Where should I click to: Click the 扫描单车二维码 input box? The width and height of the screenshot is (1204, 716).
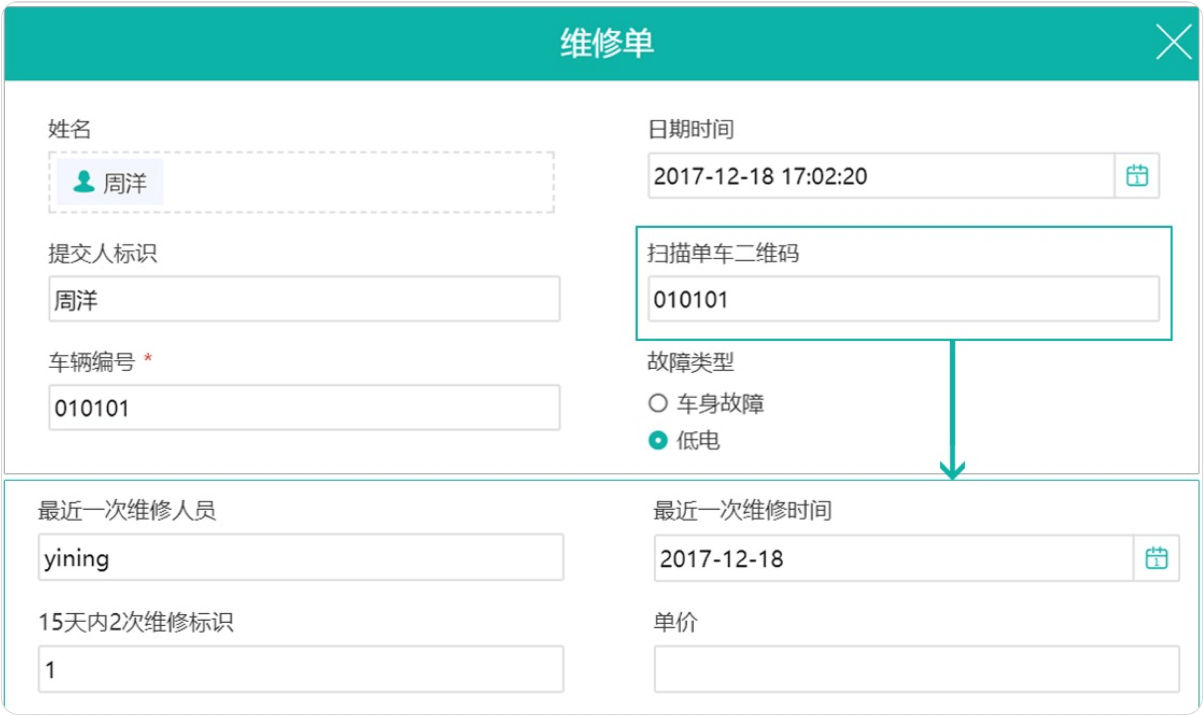coord(903,299)
